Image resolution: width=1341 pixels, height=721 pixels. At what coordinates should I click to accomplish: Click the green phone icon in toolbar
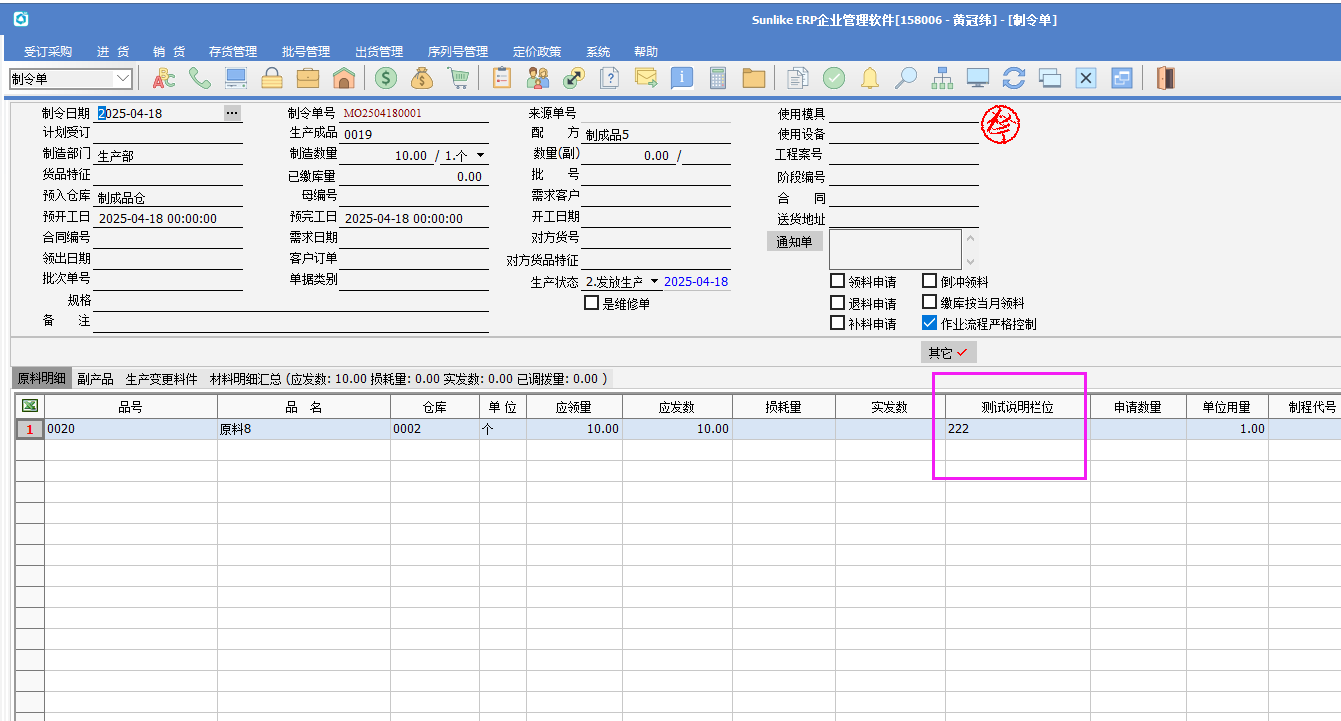click(200, 78)
